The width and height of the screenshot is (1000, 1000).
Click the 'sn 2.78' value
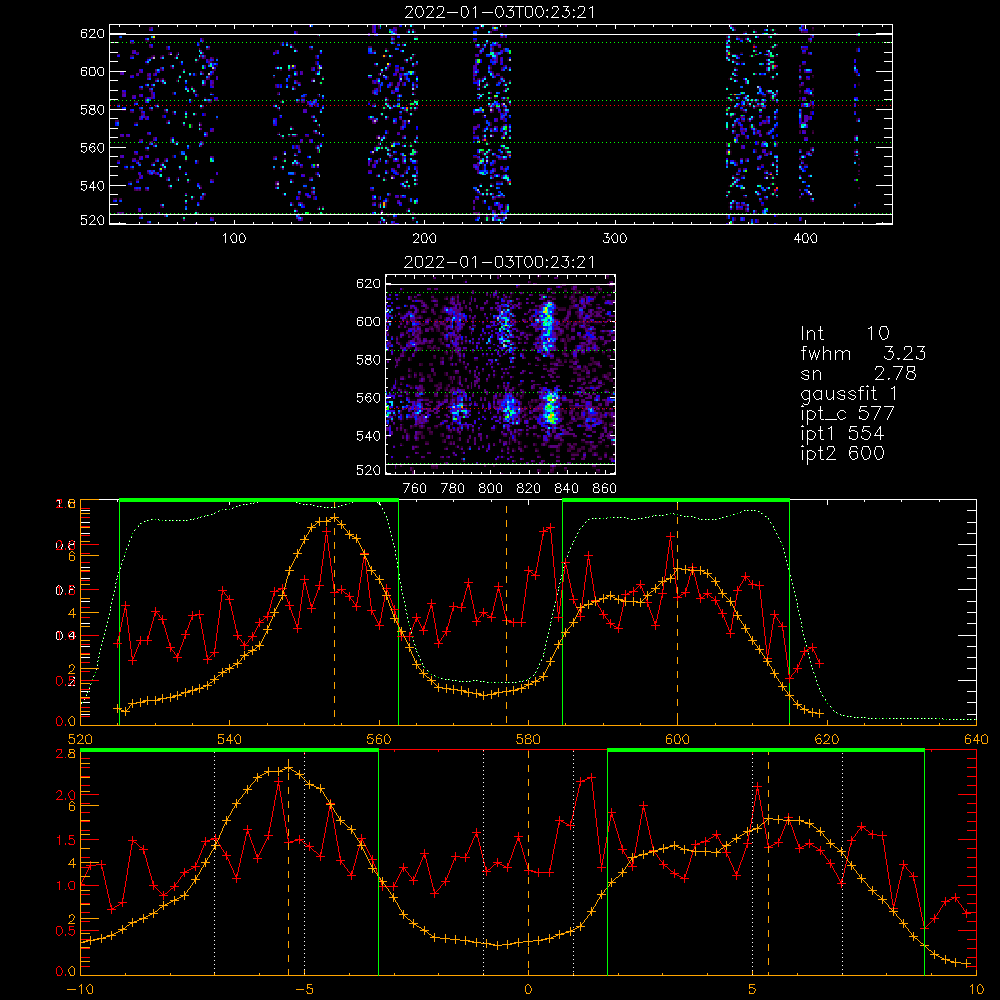858,373
